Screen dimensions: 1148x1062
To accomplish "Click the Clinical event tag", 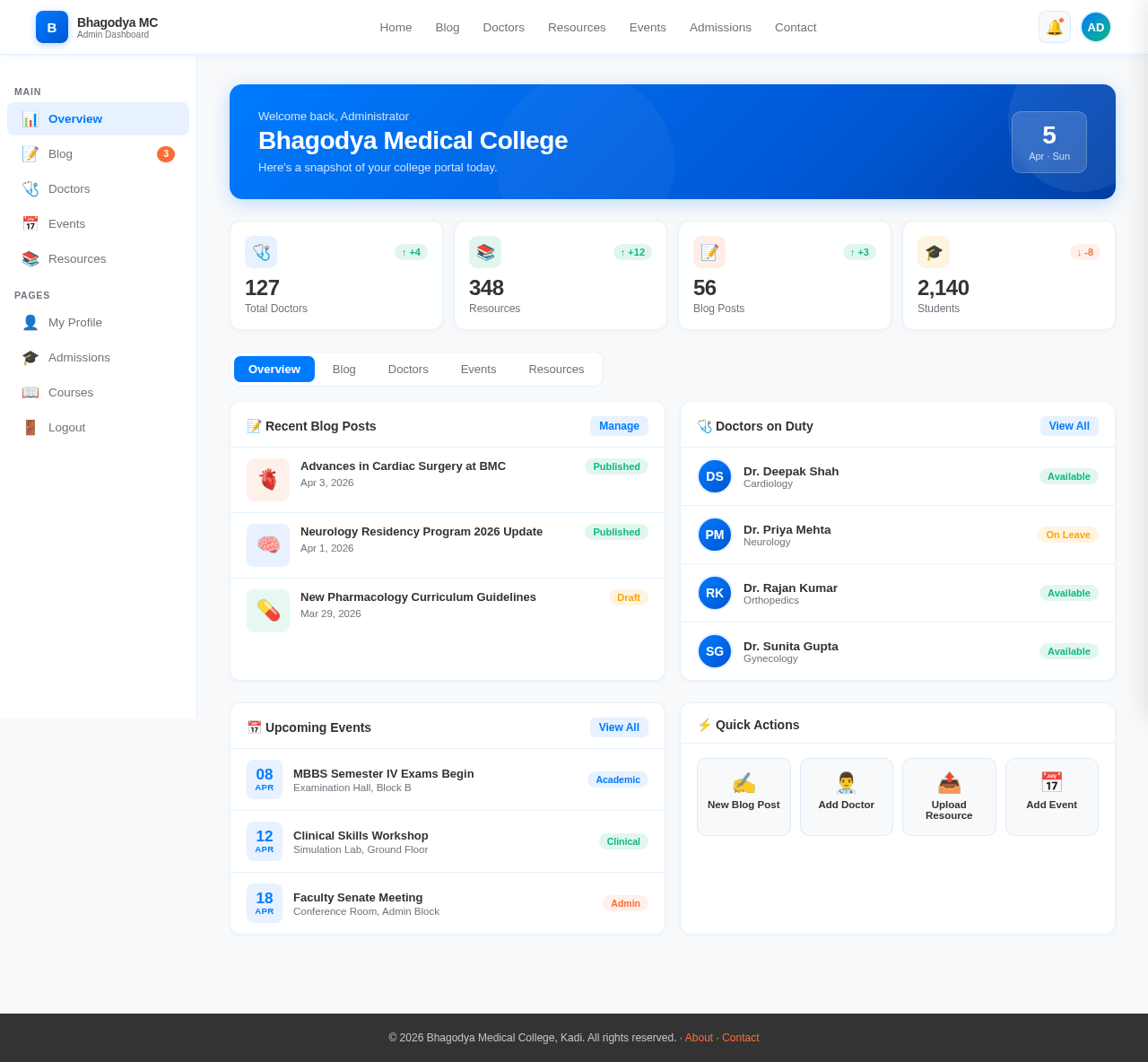I will pyautogui.click(x=623, y=841).
